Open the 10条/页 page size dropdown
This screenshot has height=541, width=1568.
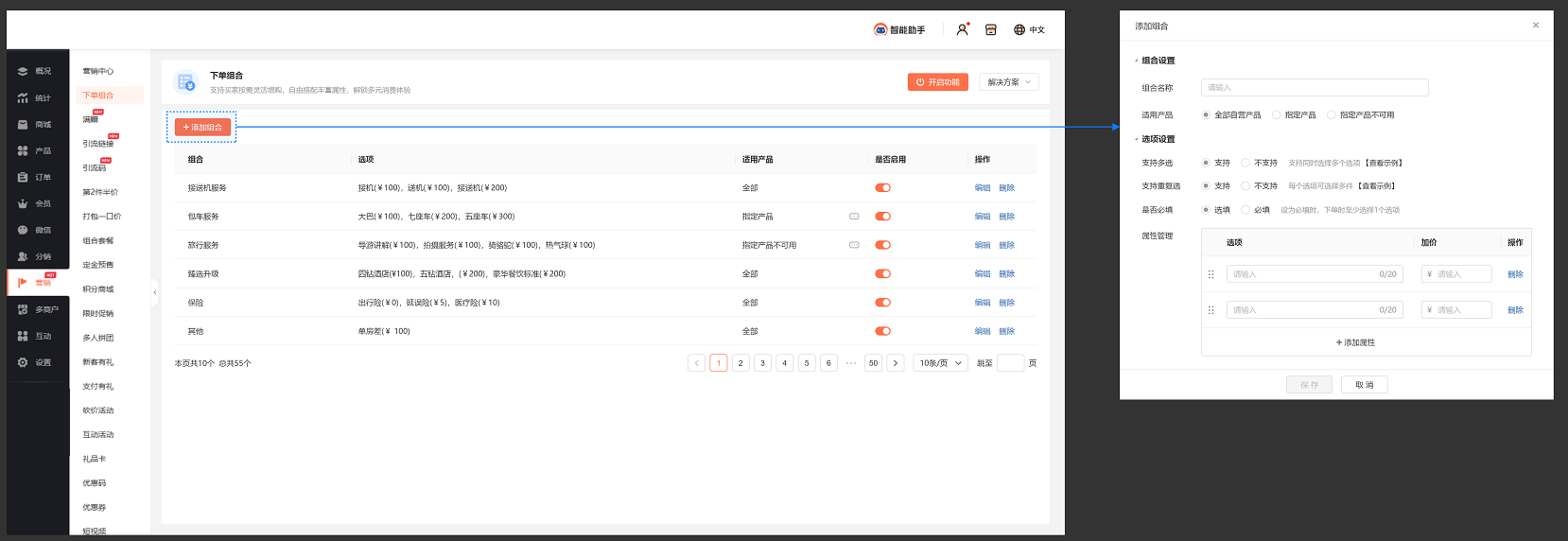click(940, 363)
